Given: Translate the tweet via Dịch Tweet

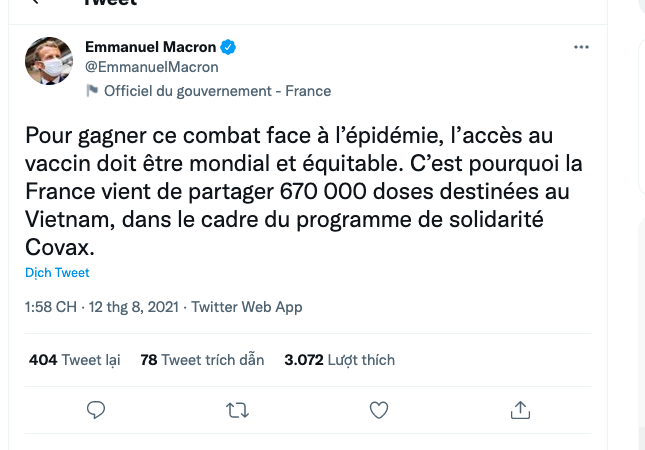Looking at the screenshot, I should (x=58, y=272).
